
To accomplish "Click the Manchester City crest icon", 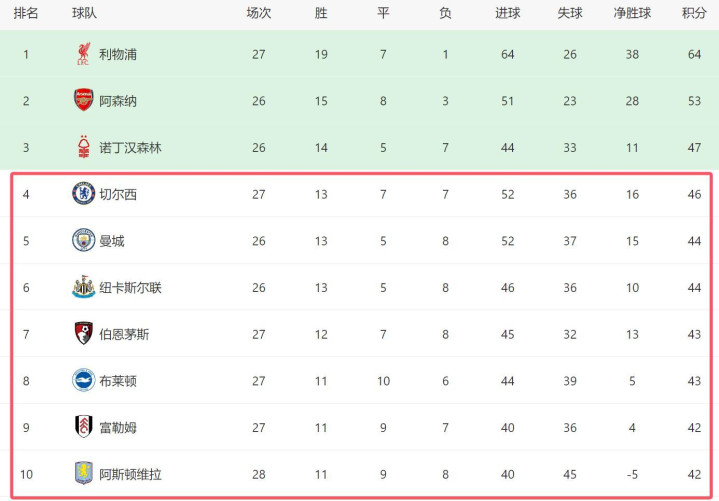I will click(x=83, y=241).
